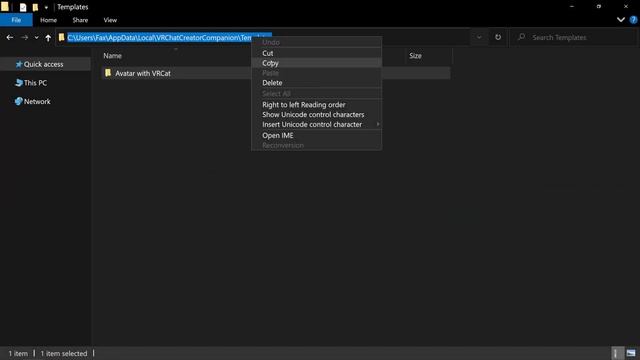Viewport: 640px width, 360px height.
Task: Choose Cut from context menu
Action: point(316,53)
